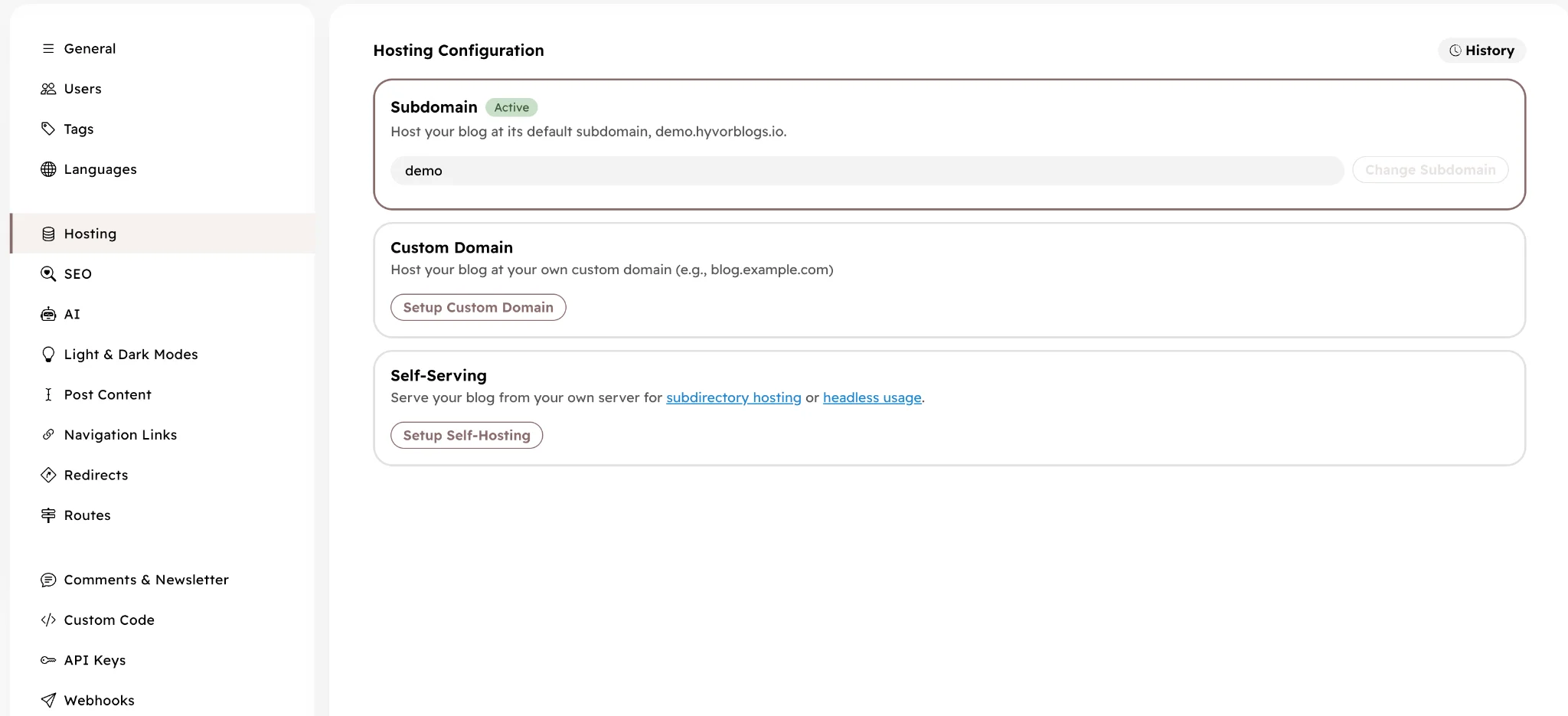Follow the subdirectory hosting link
1568x716 pixels.
point(733,397)
